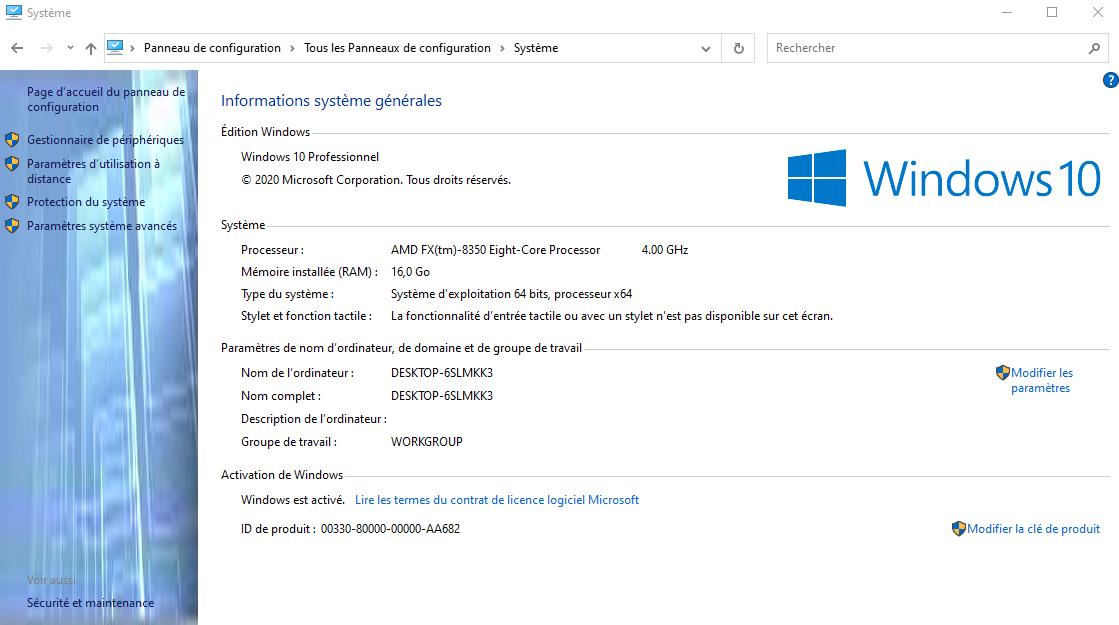Click the shield icon beside Protection du système
The width and height of the screenshot is (1119, 625).
(12, 202)
